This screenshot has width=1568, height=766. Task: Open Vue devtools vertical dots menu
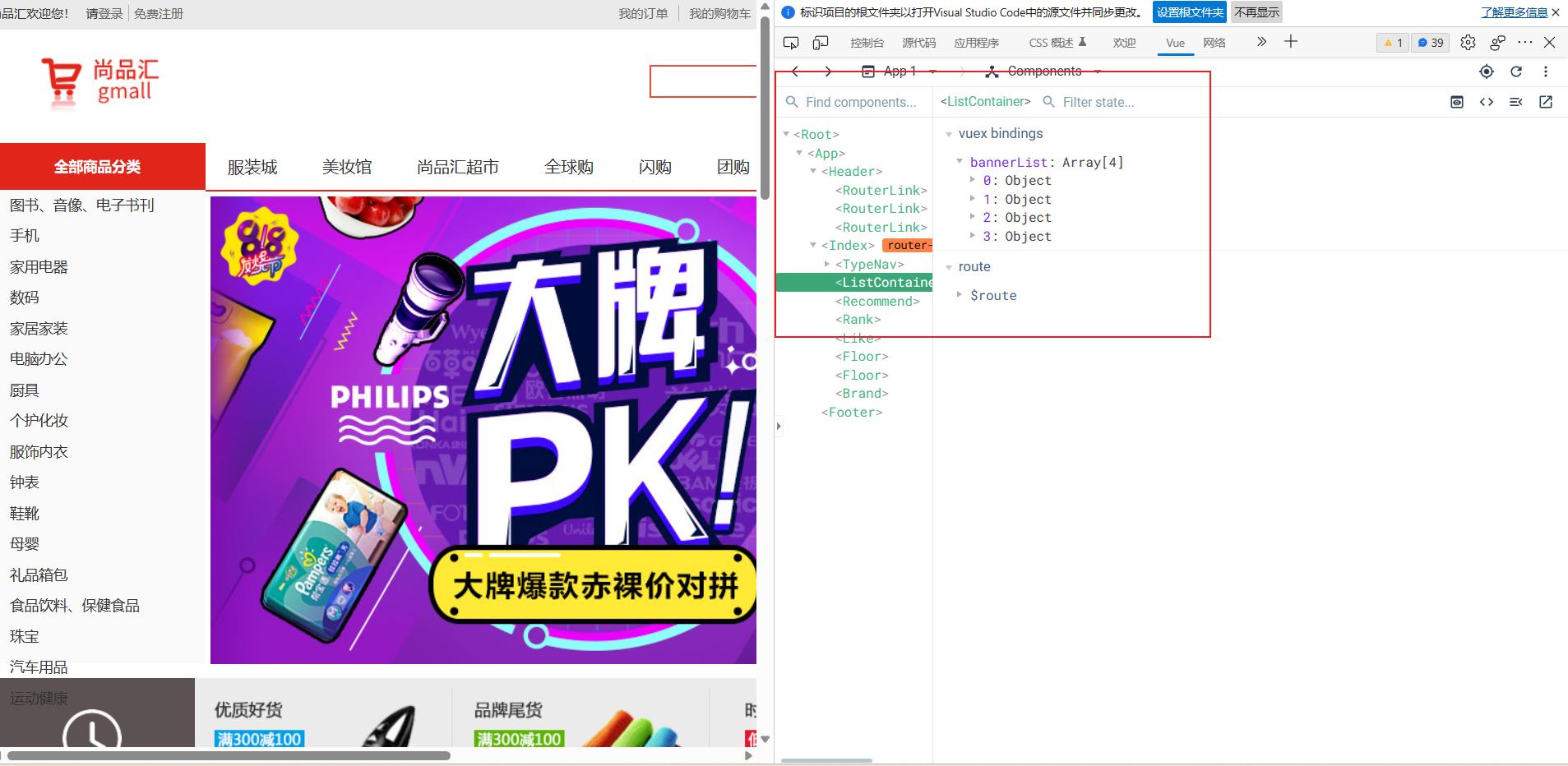1546,72
